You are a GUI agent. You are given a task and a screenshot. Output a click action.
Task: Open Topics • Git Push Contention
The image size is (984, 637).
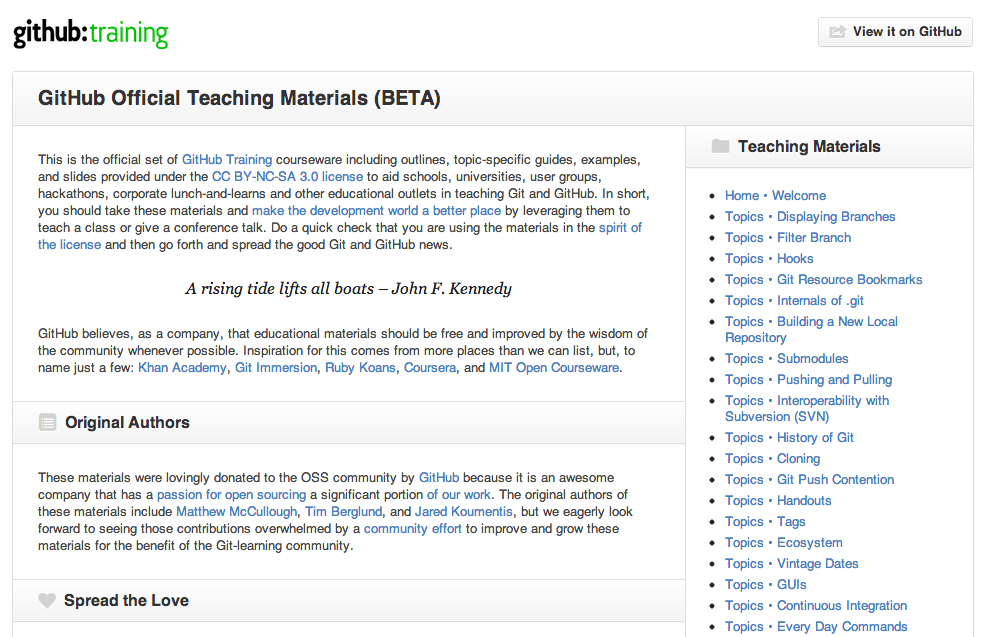[x=810, y=479]
